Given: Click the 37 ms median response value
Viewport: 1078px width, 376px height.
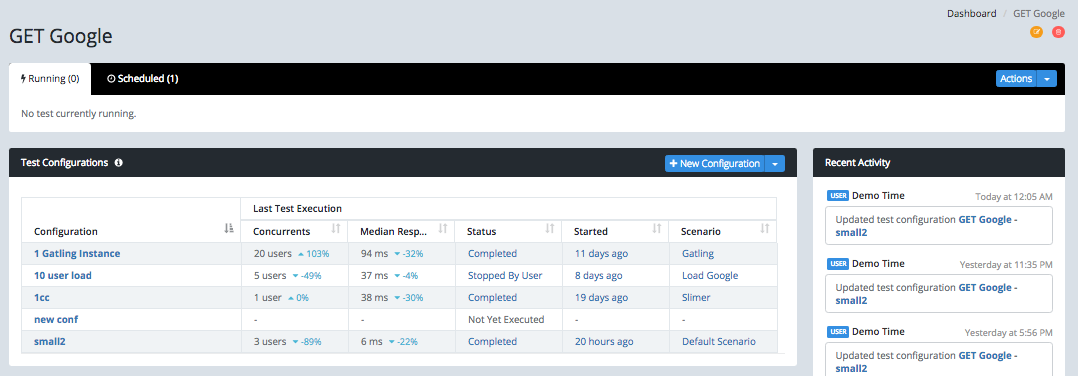Looking at the screenshot, I should [374, 276].
